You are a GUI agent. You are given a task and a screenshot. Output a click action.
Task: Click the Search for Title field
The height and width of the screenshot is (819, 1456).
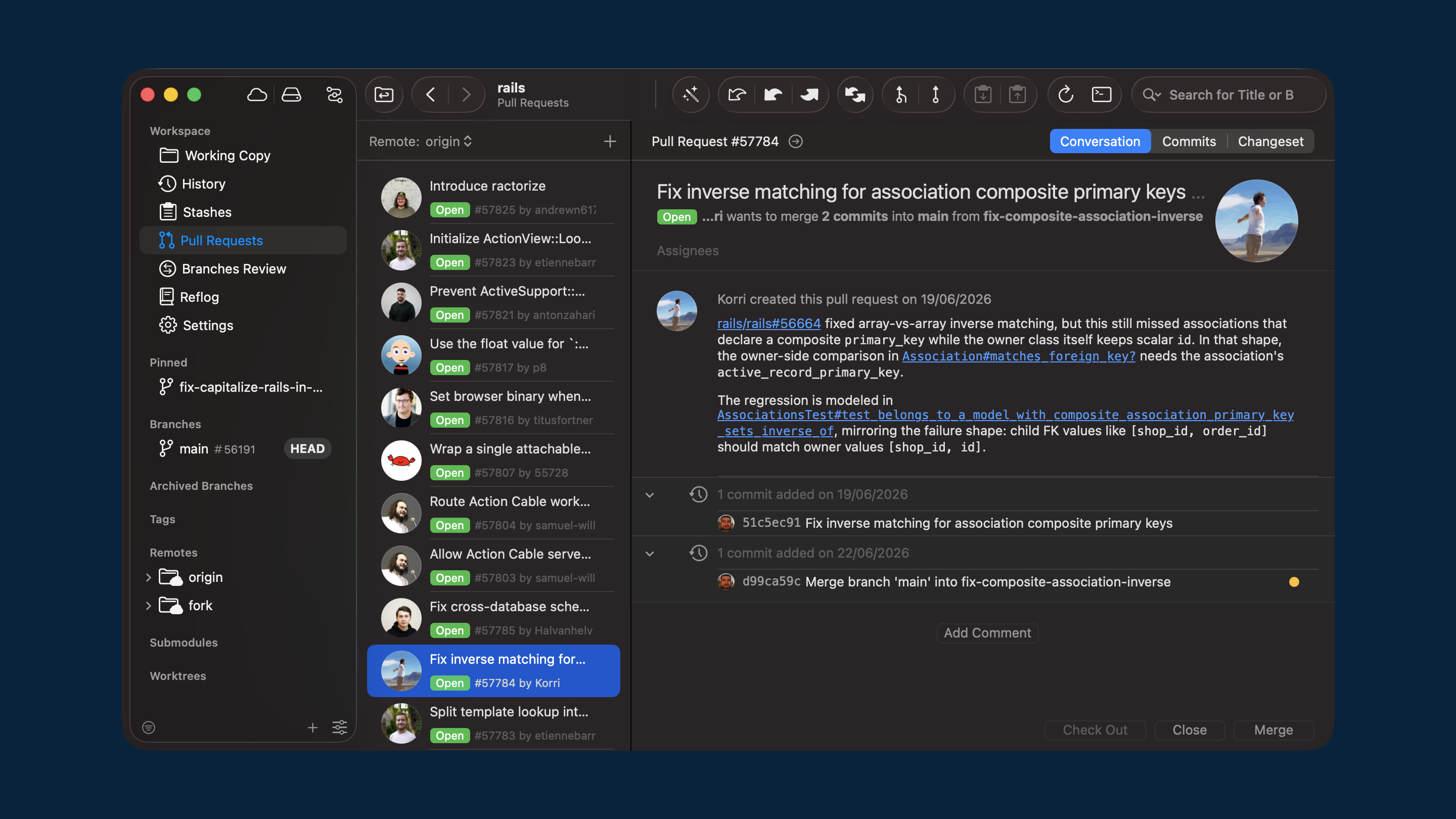tap(1230, 95)
